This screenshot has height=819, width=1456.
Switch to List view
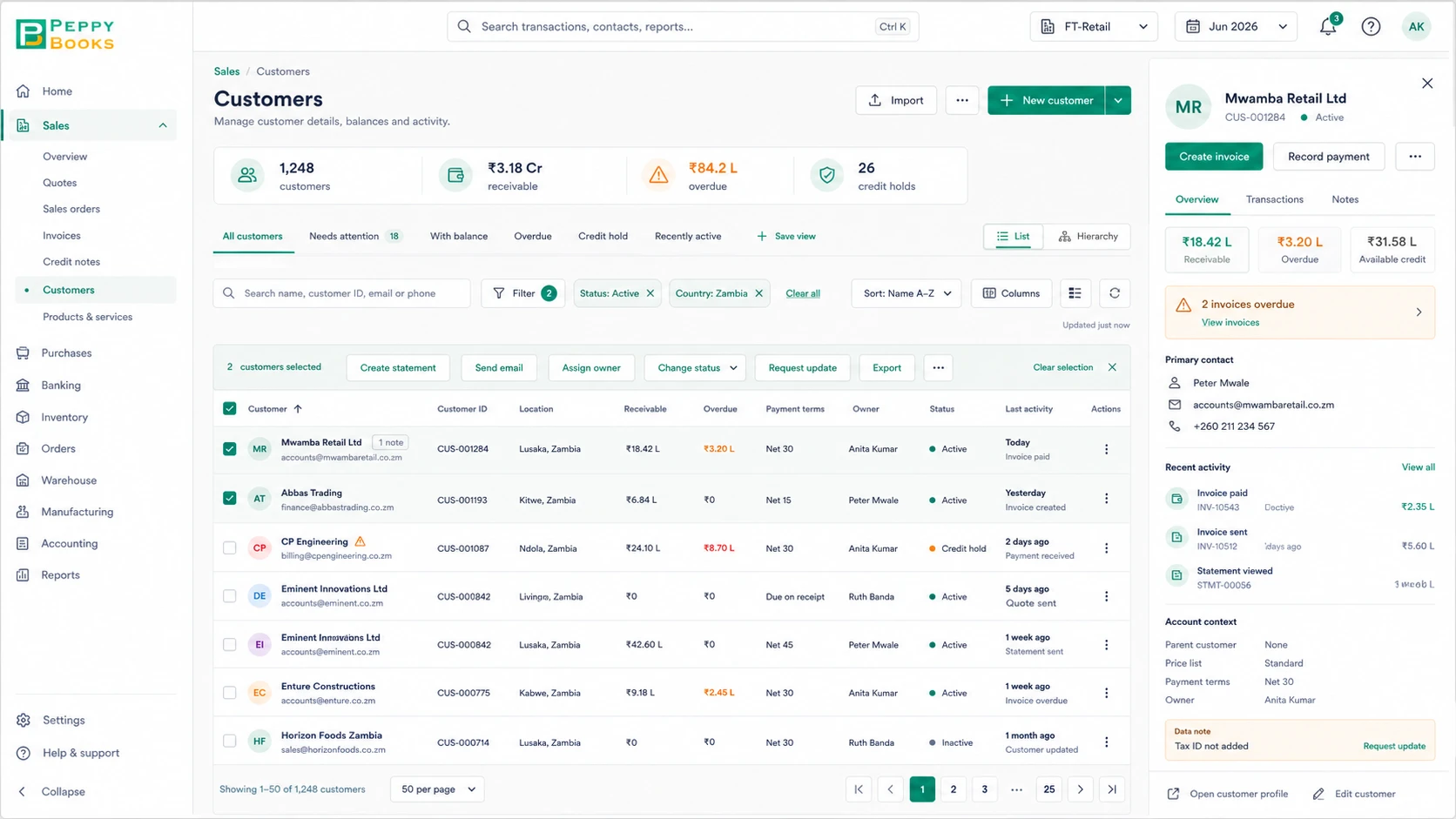(1013, 237)
